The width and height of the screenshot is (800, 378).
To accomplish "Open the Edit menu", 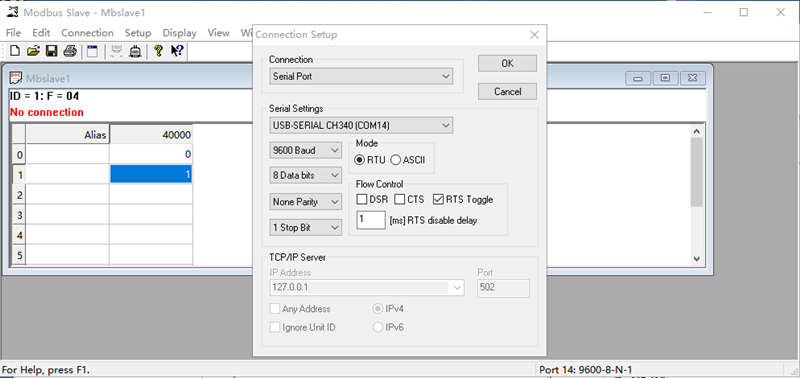I will pos(41,33).
